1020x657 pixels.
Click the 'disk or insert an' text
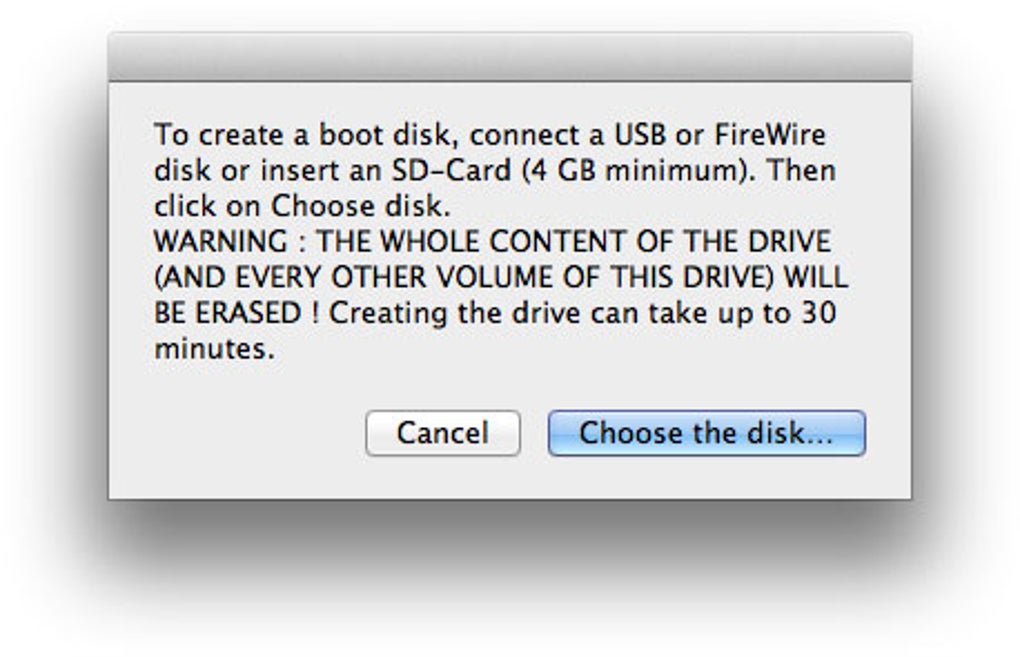coord(259,171)
